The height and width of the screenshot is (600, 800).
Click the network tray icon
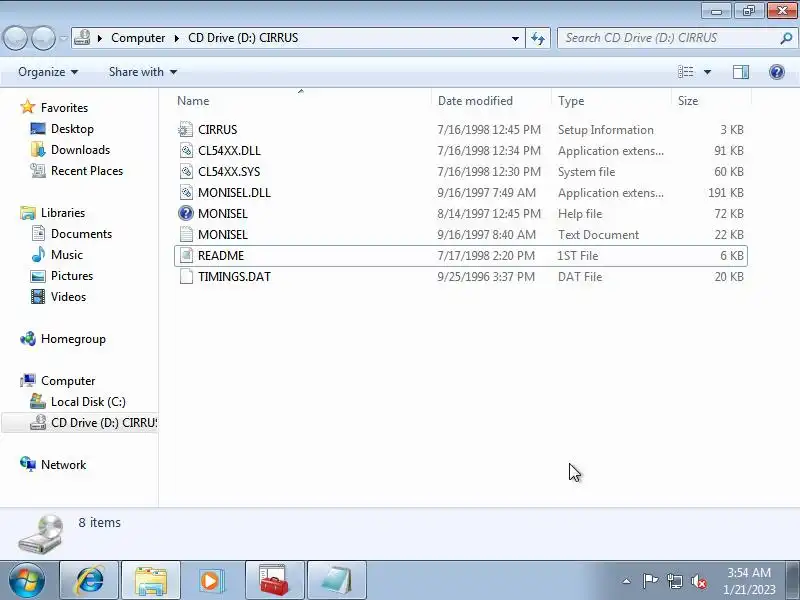674,581
